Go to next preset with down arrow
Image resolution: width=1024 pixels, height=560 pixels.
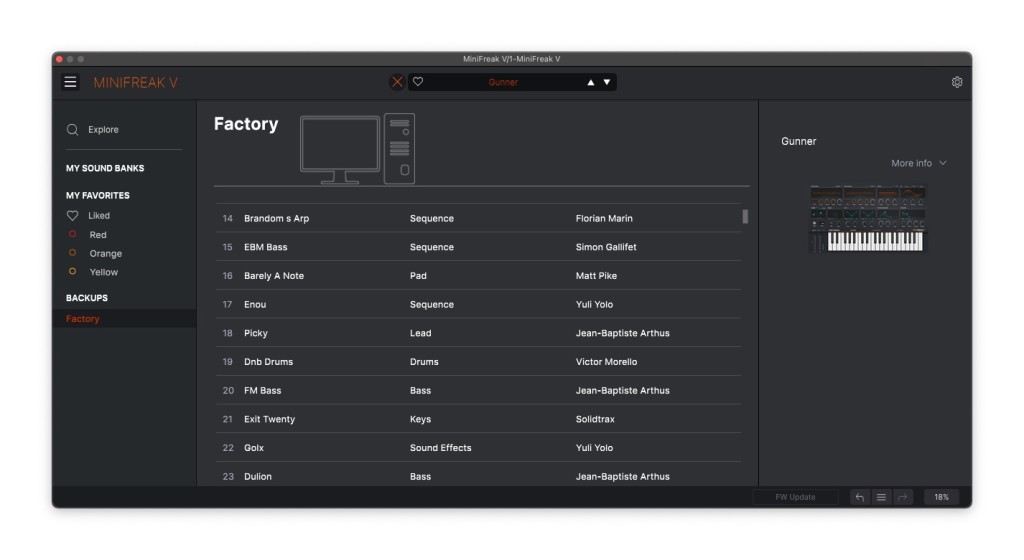click(x=607, y=82)
